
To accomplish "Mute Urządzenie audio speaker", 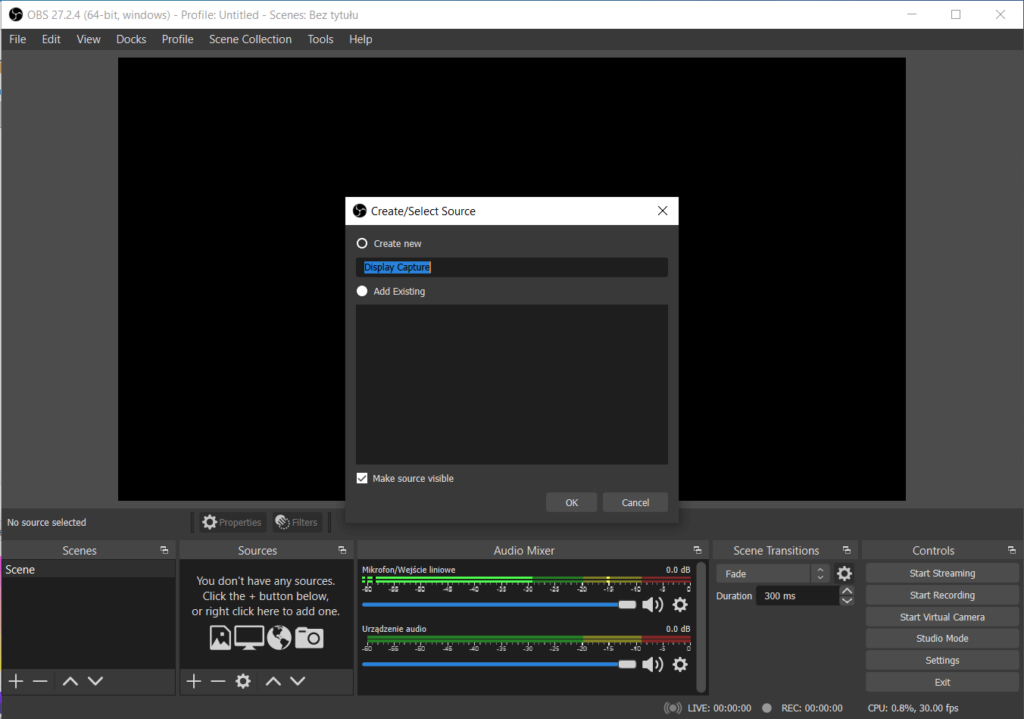I will (652, 664).
